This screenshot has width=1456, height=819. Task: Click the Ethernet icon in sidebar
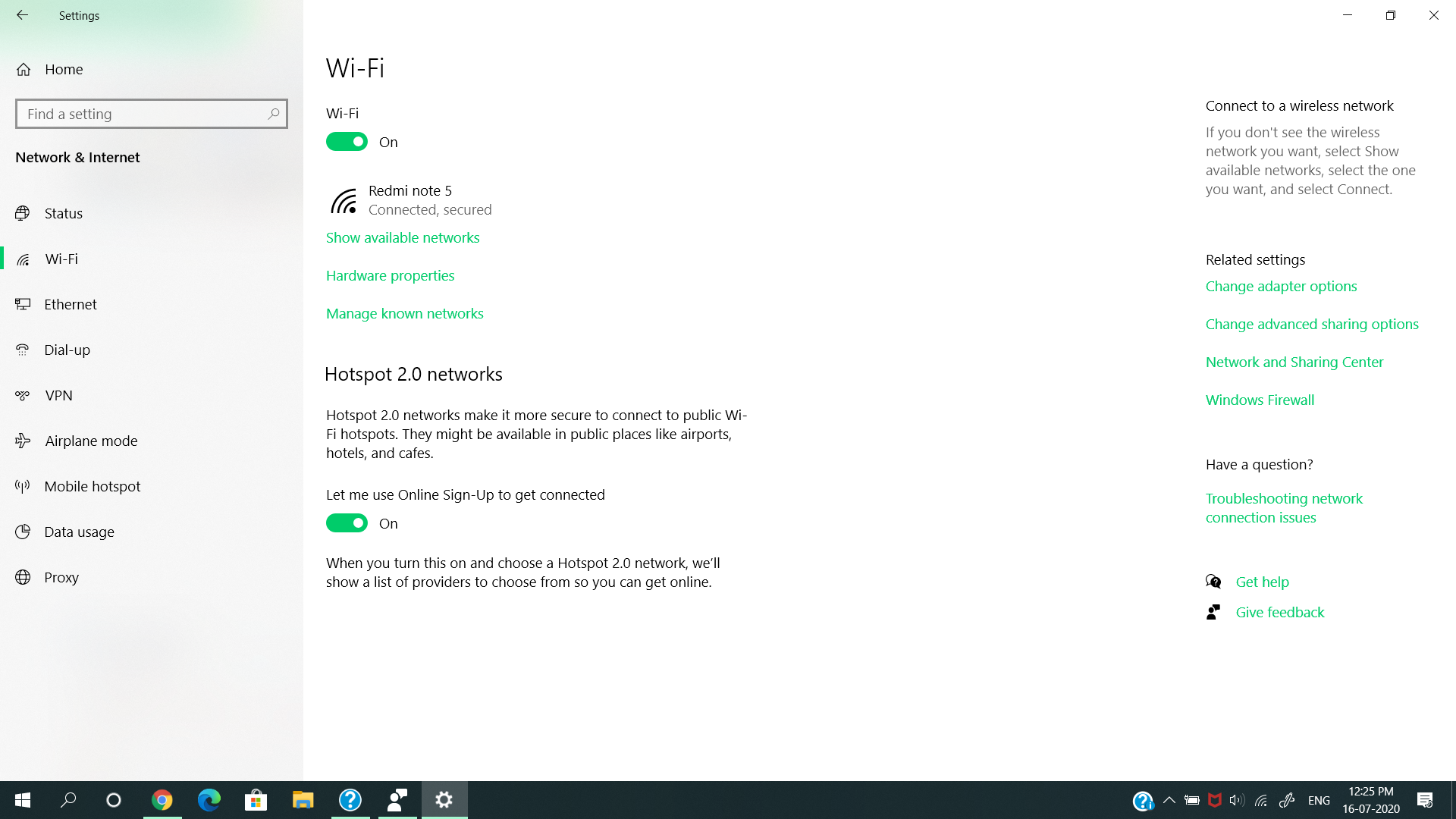pos(24,304)
